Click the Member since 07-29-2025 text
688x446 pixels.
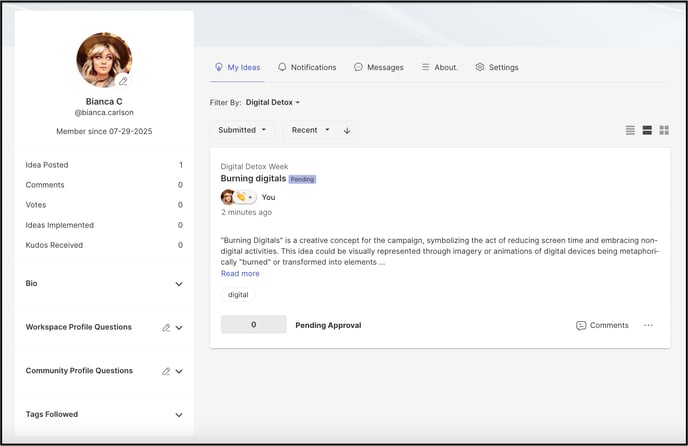(x=104, y=131)
